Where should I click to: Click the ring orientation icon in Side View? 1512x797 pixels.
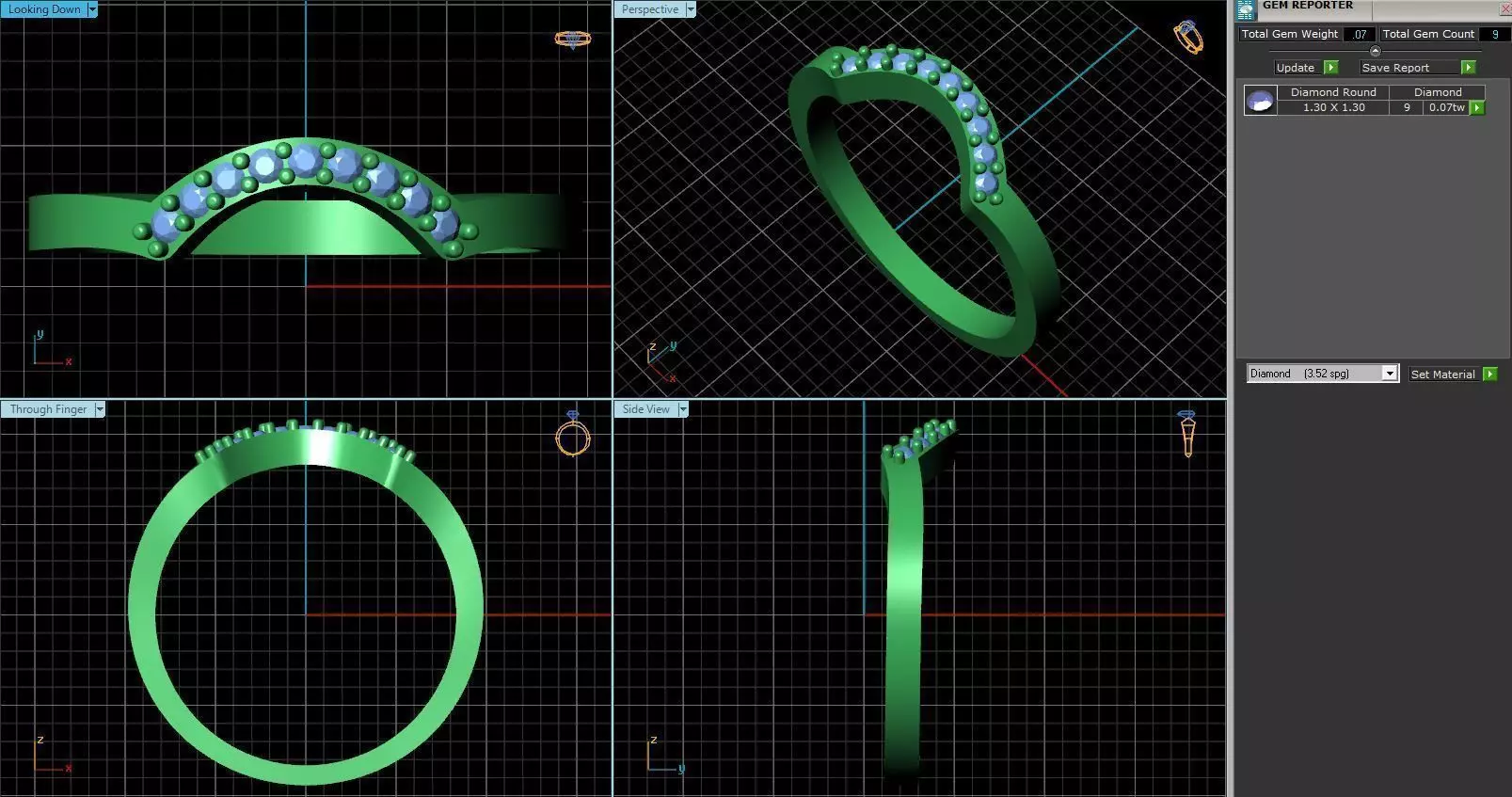pyautogui.click(x=1187, y=434)
